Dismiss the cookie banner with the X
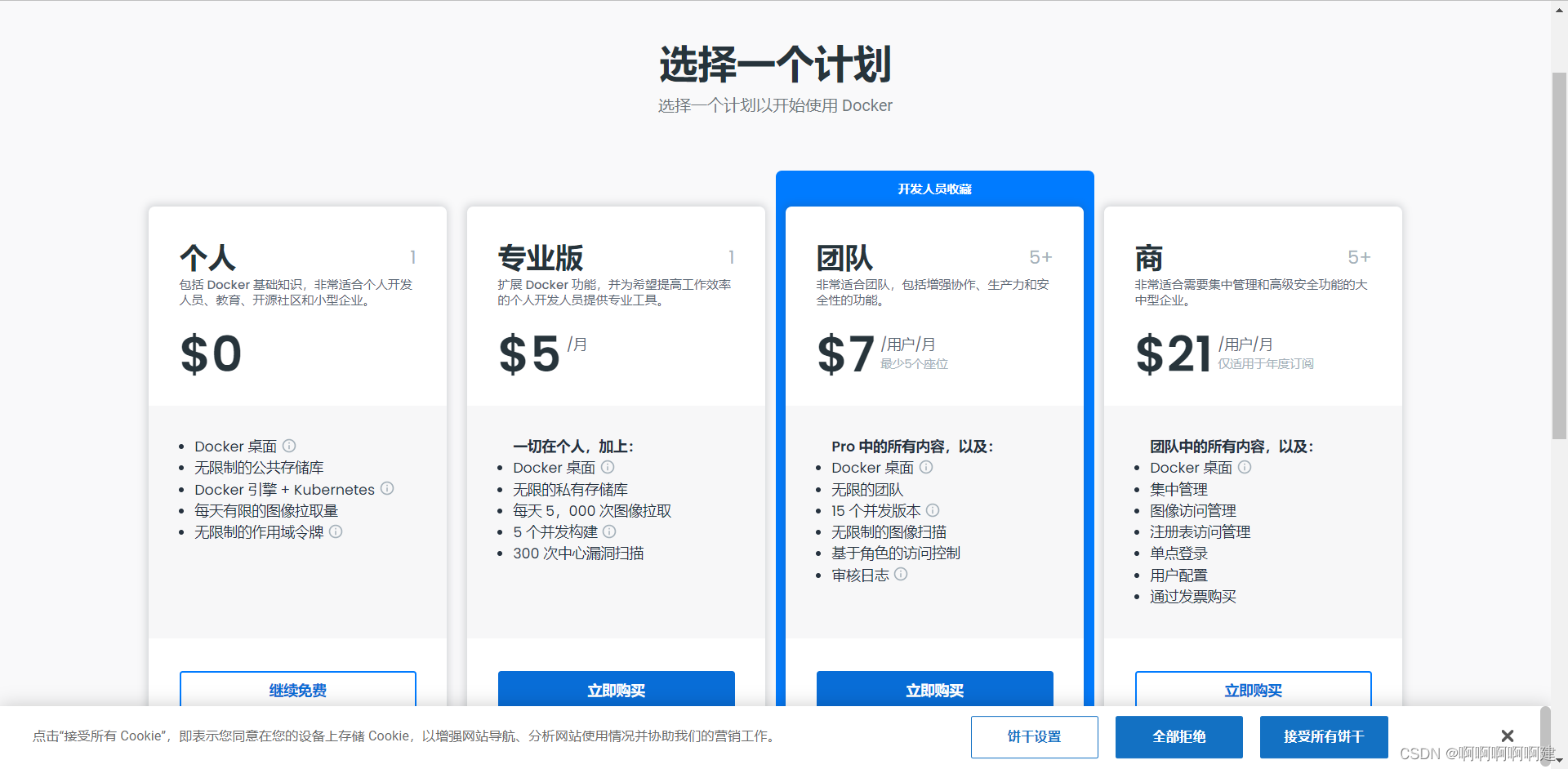Viewport: 1568px width, 769px height. coord(1507,736)
